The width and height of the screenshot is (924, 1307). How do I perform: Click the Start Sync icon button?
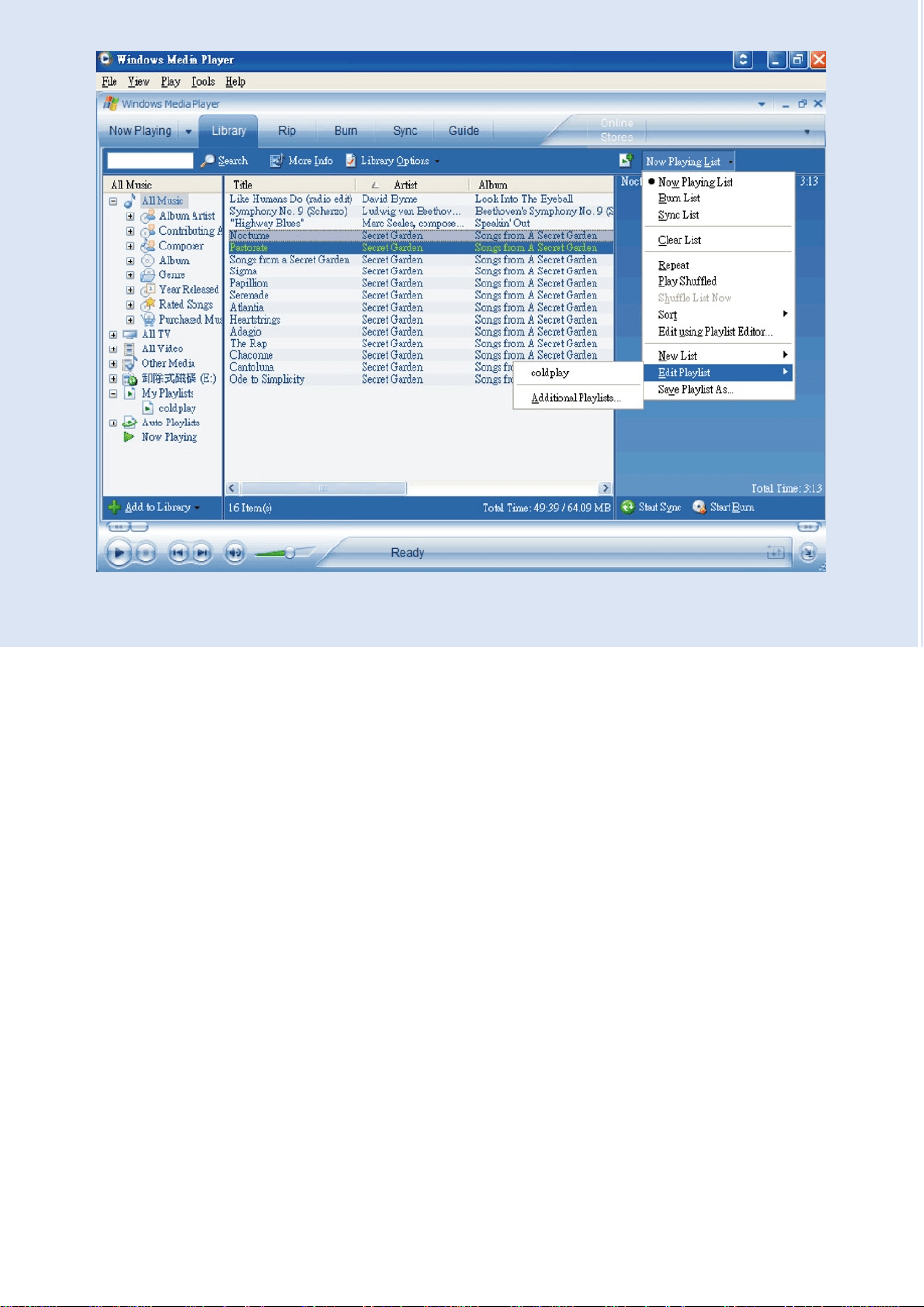pyautogui.click(x=628, y=507)
